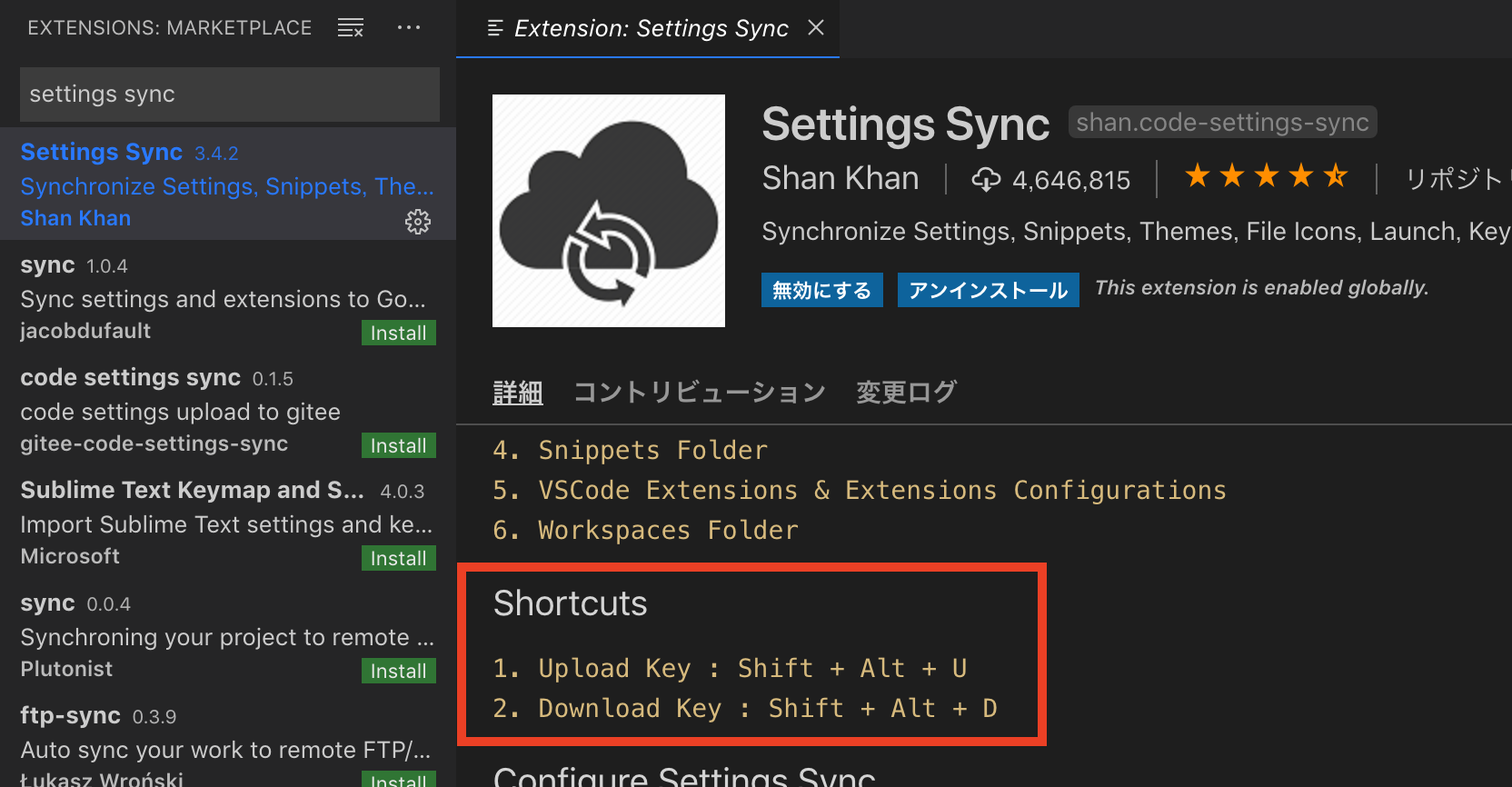Click the 'This extension is enabled globally.' status text
Image resolution: width=1512 pixels, height=787 pixels.
[x=1262, y=288]
